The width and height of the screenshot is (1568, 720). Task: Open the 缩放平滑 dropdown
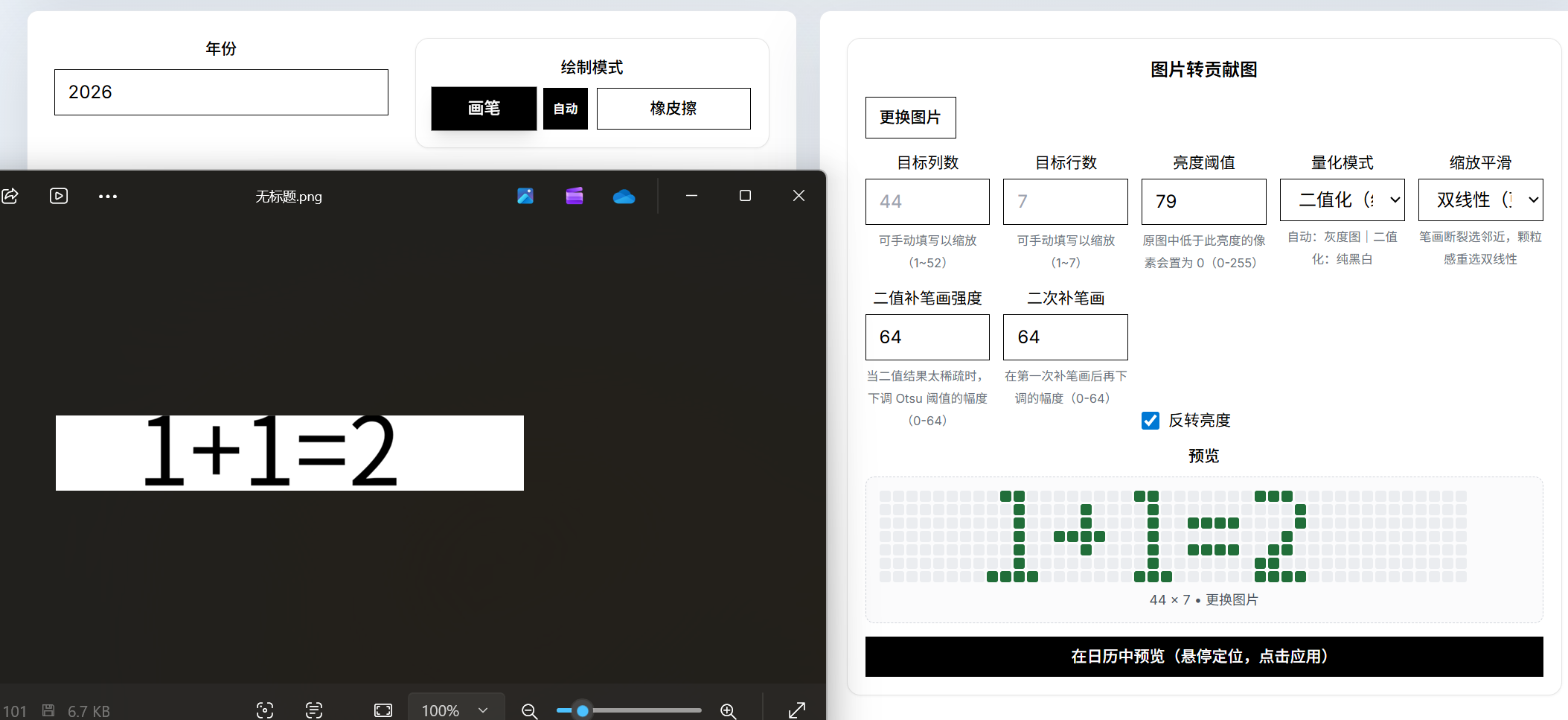pyautogui.click(x=1480, y=200)
